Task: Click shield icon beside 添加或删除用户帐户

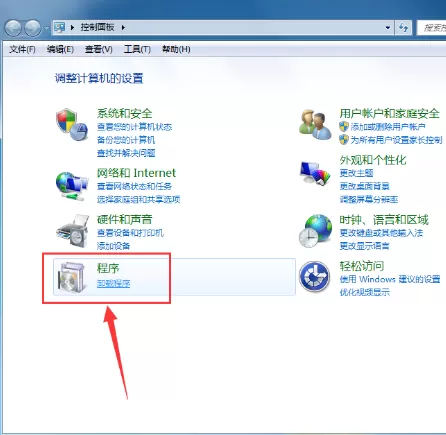Action: 344,127
